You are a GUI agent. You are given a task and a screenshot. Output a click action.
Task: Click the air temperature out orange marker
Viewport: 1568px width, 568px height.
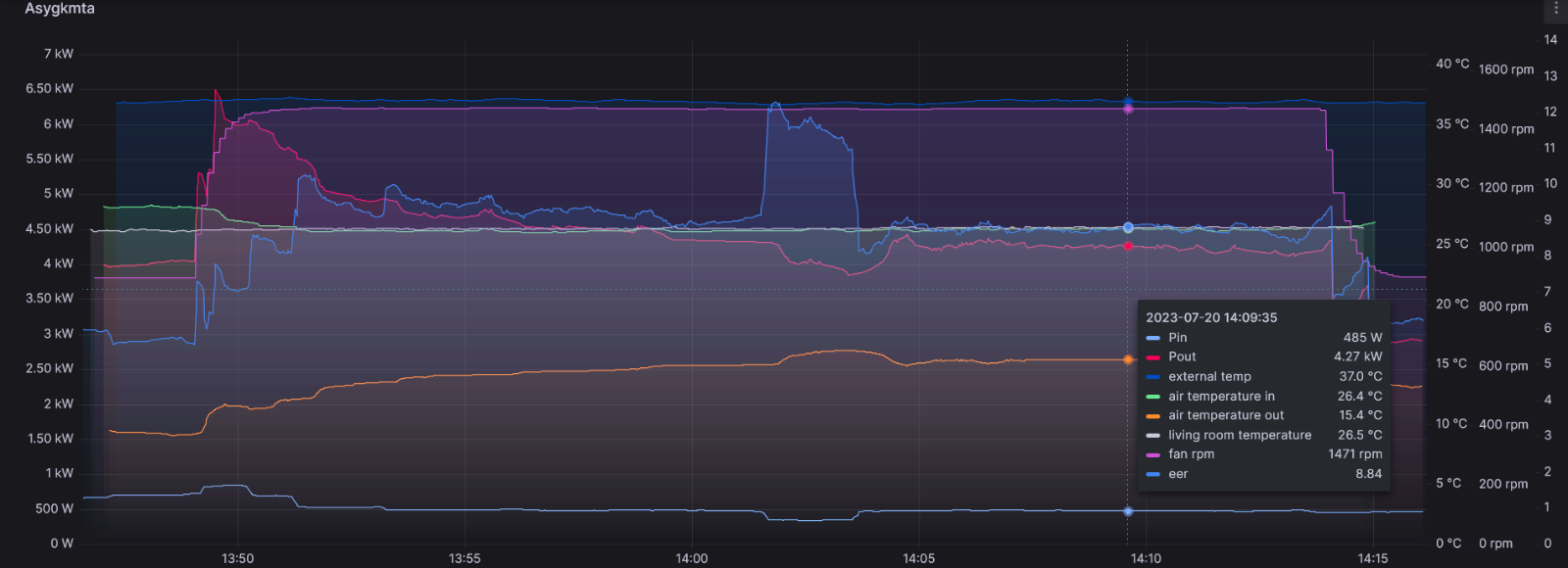[x=1152, y=415]
